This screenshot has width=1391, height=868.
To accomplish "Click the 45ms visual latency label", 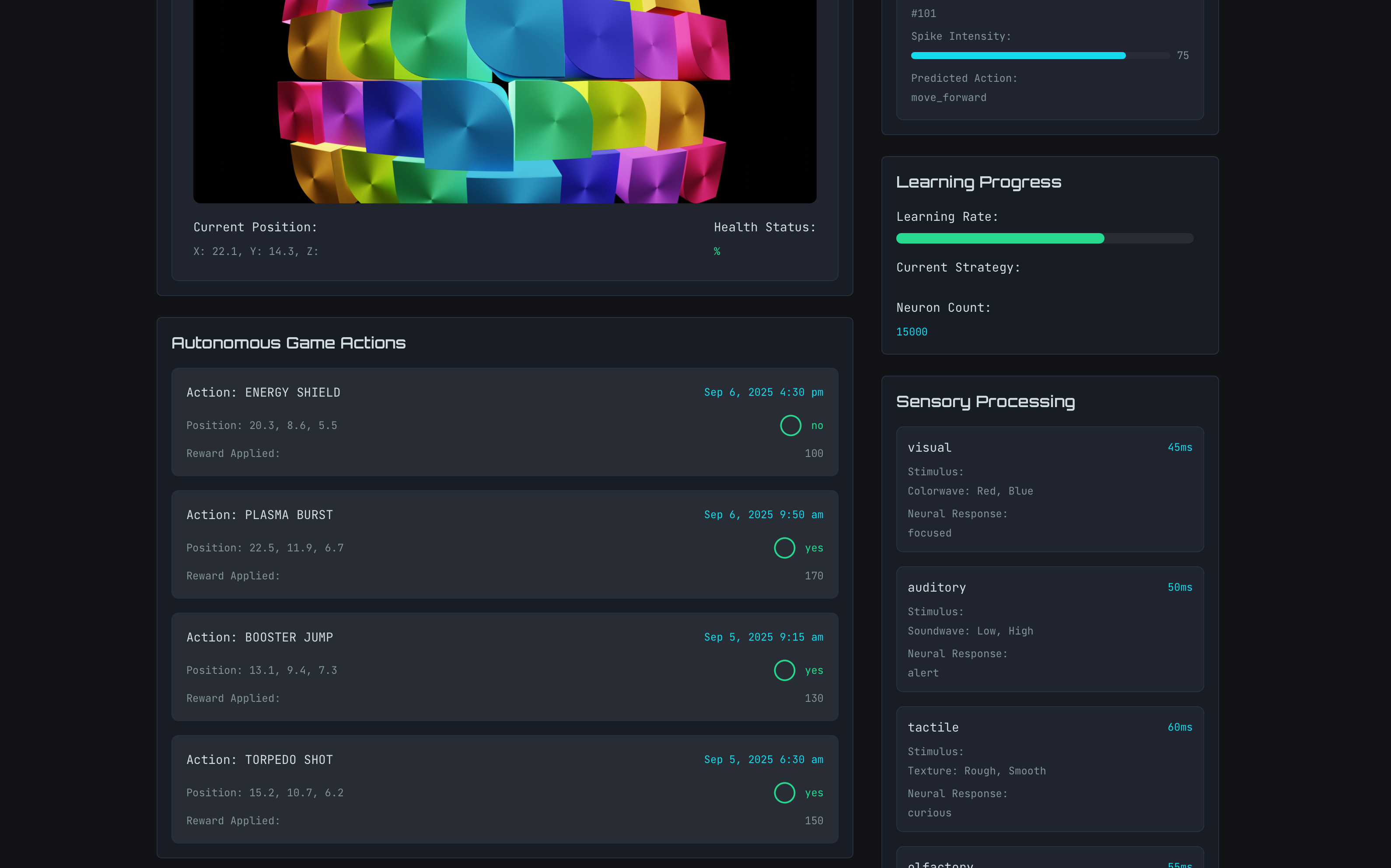I will (1179, 447).
